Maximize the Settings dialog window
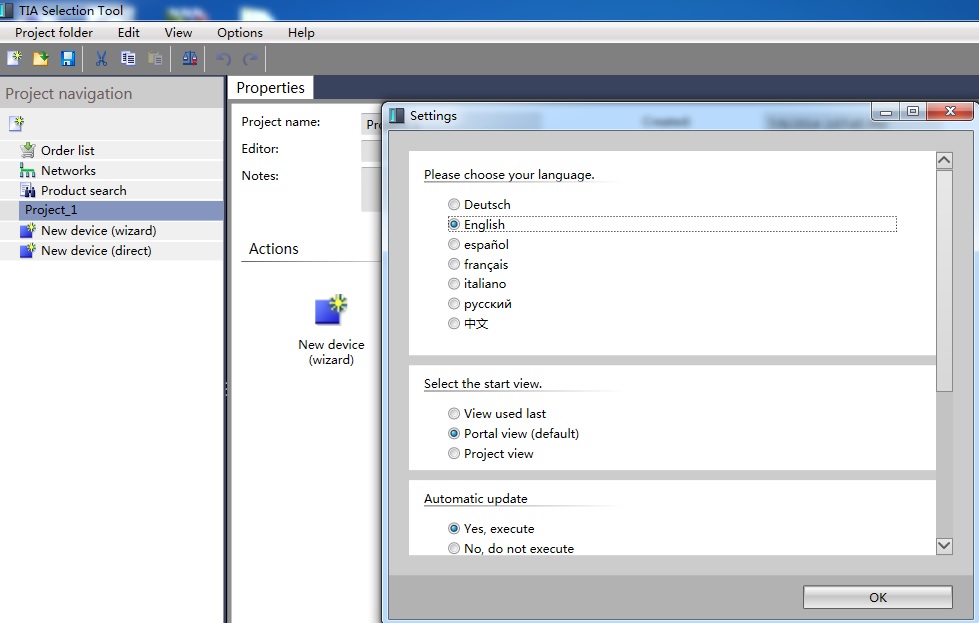This screenshot has height=623, width=979. (913, 111)
